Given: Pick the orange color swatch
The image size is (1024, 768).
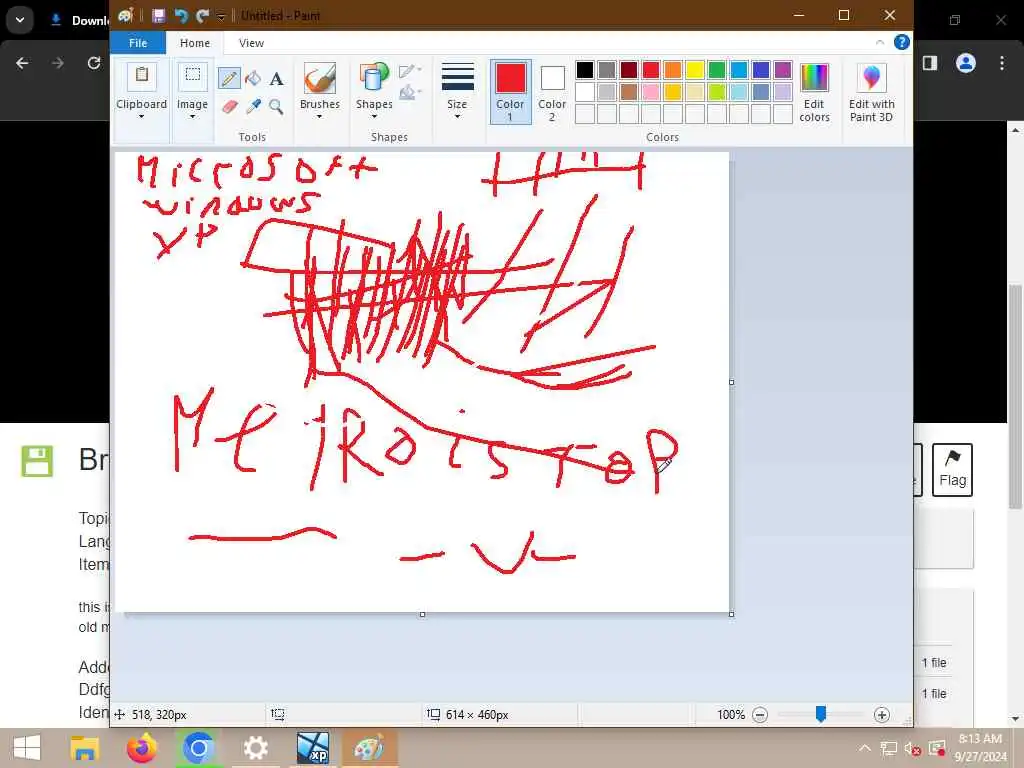Looking at the screenshot, I should click(x=673, y=70).
